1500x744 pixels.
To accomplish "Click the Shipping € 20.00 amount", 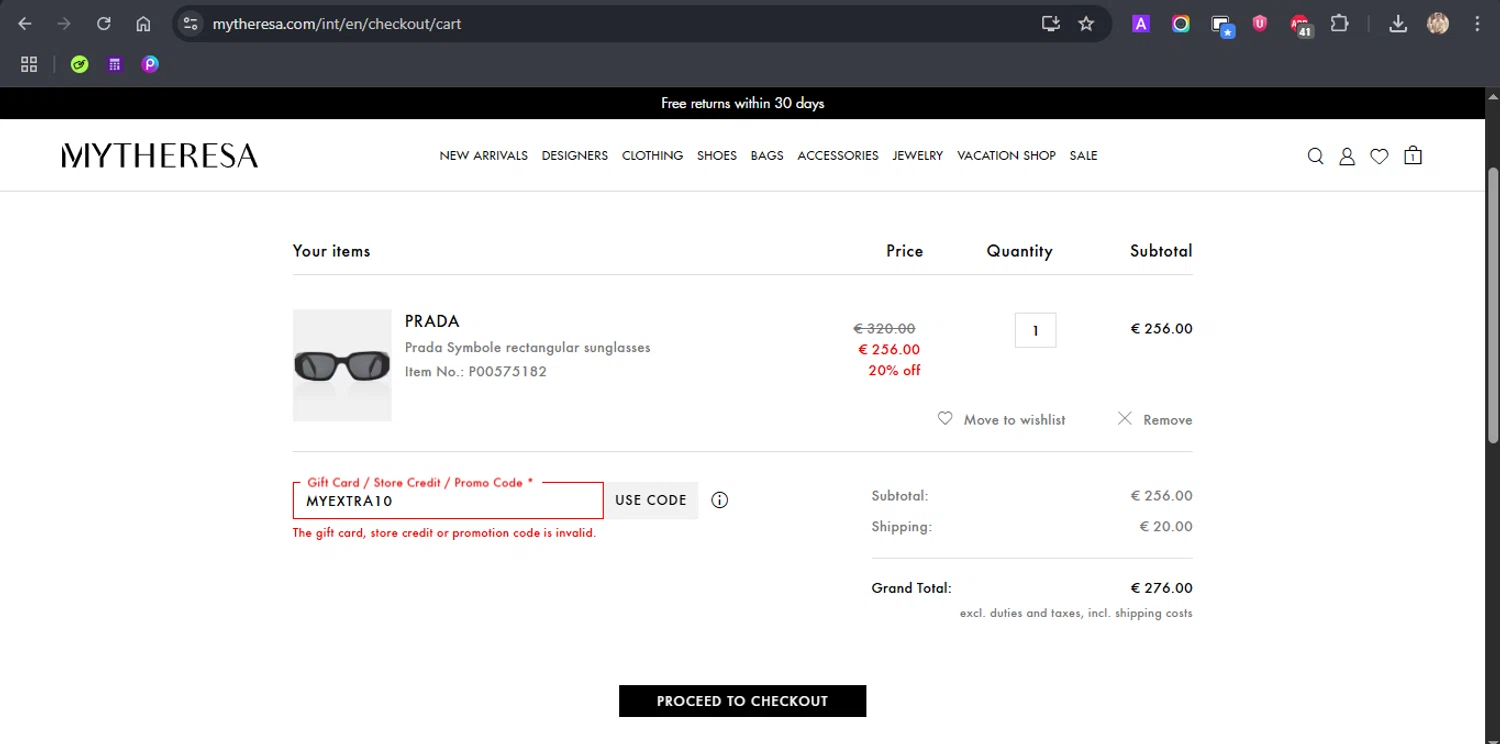I will coord(1166,527).
